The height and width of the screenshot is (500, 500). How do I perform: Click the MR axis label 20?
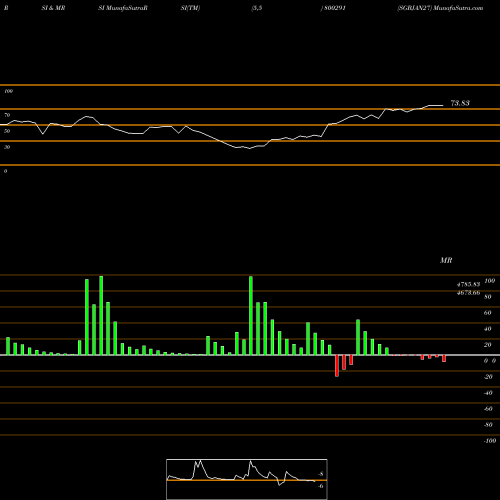click(x=487, y=345)
